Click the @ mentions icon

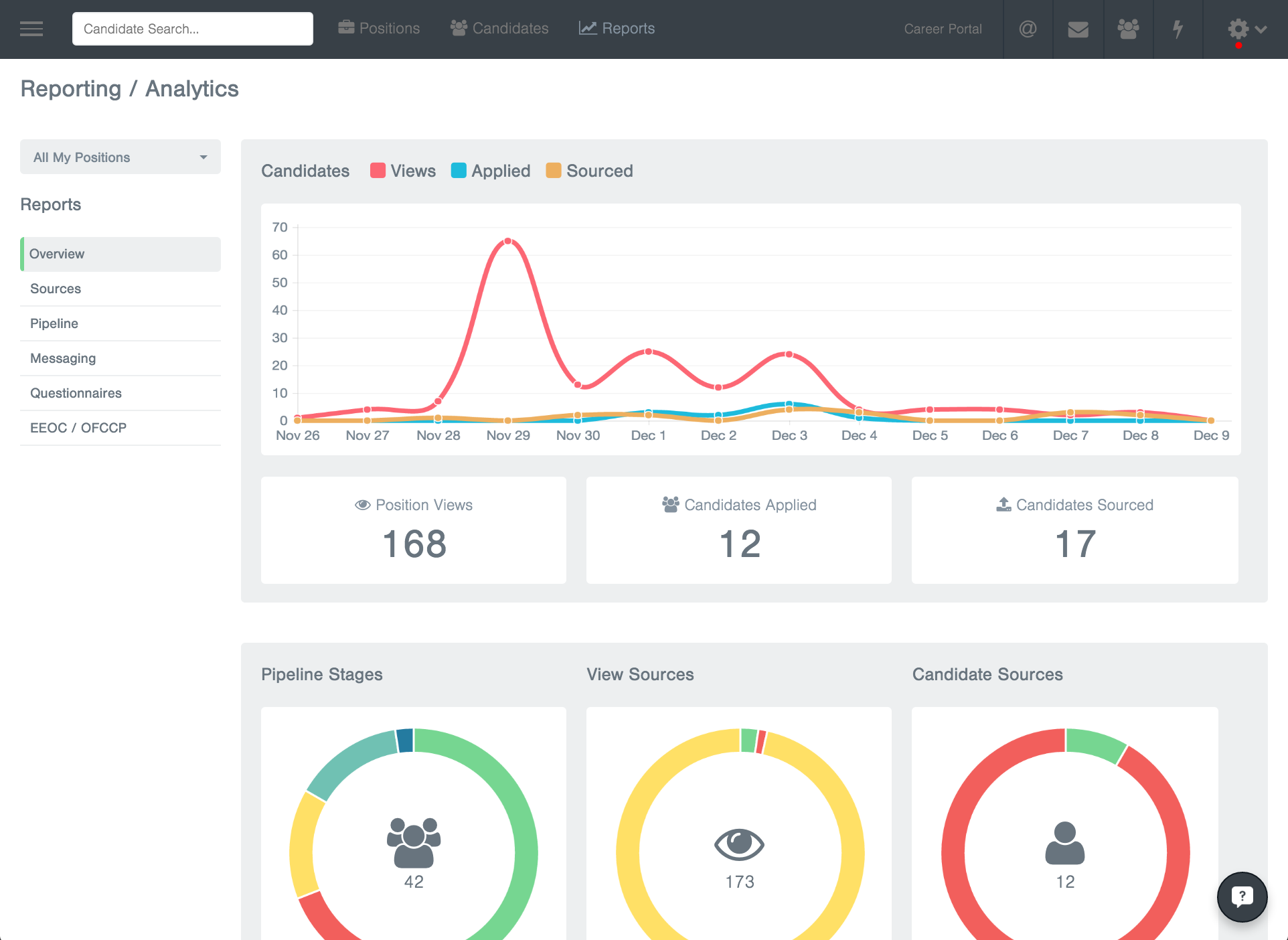(x=1028, y=29)
